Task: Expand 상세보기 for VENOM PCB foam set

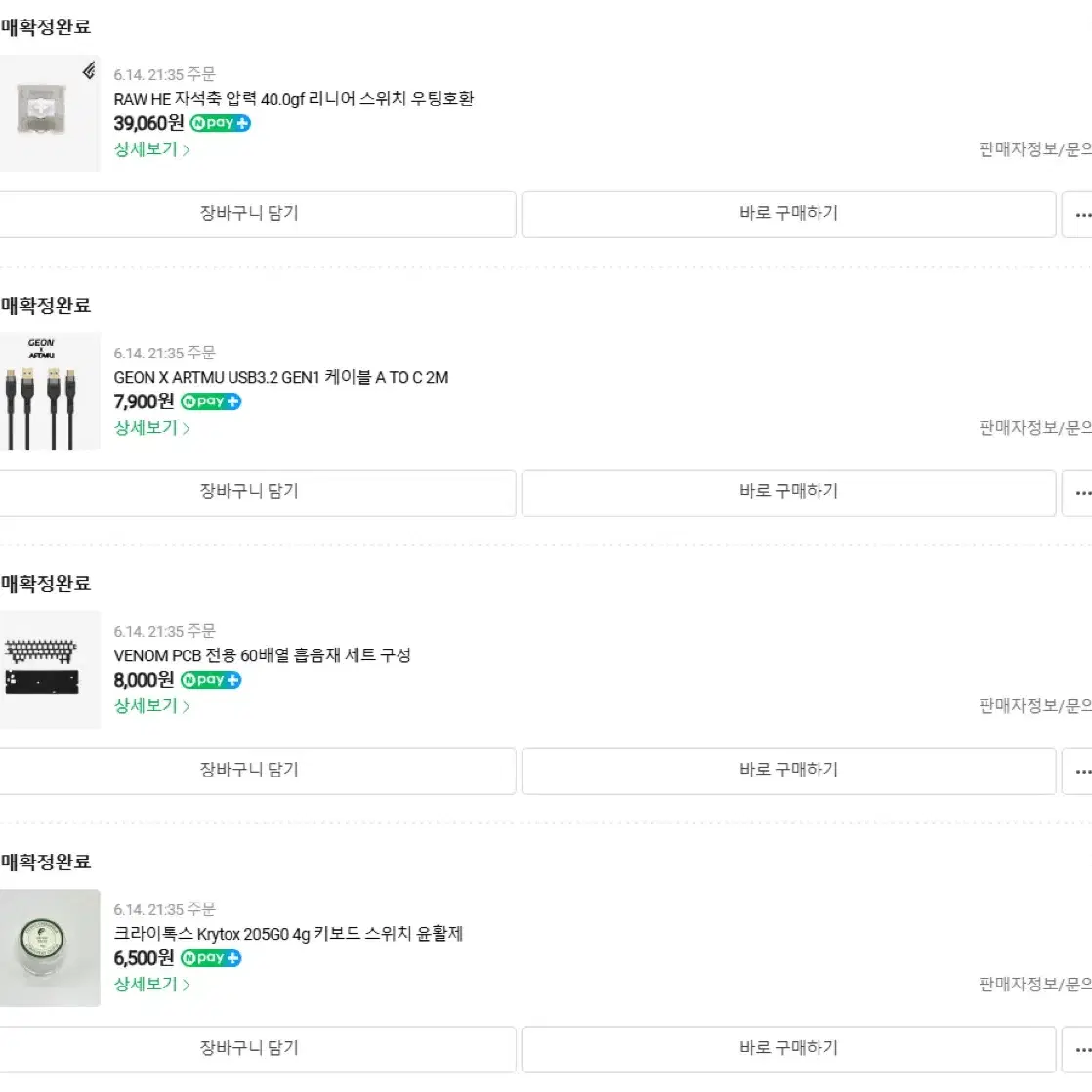Action: click(x=151, y=706)
